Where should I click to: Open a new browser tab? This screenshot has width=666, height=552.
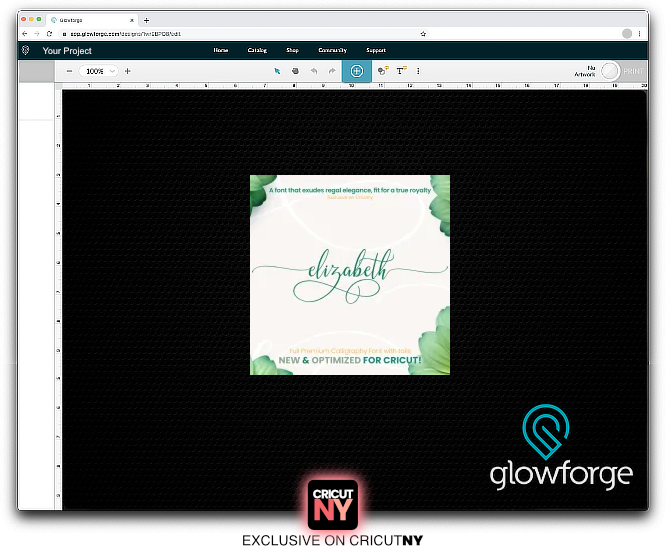(147, 20)
